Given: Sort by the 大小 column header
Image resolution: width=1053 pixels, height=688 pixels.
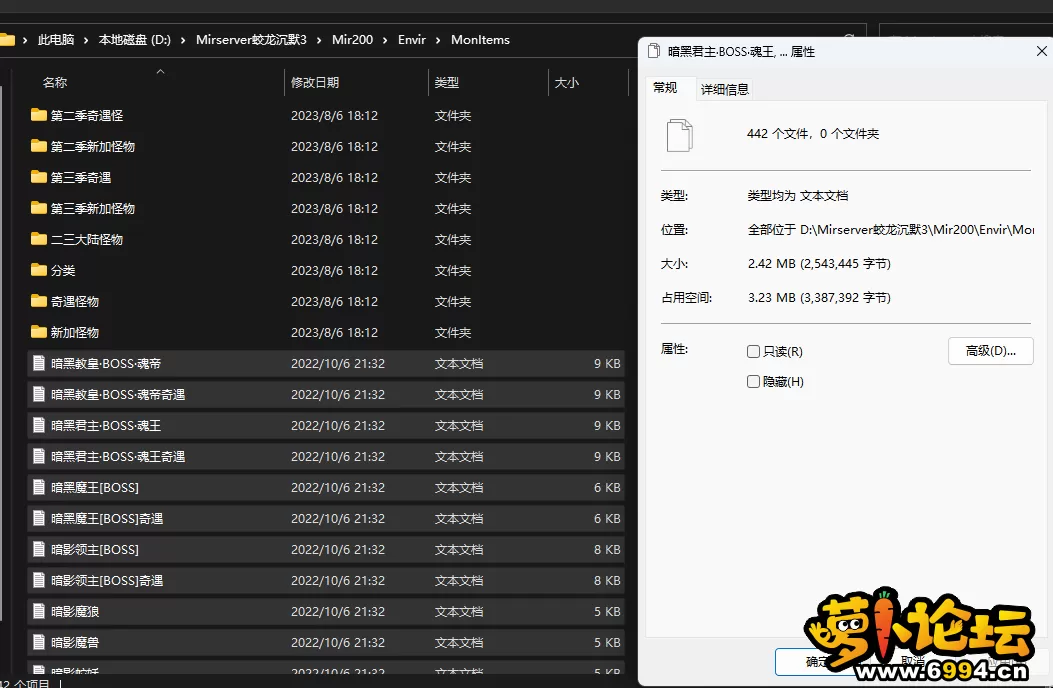Looking at the screenshot, I should click(566, 83).
